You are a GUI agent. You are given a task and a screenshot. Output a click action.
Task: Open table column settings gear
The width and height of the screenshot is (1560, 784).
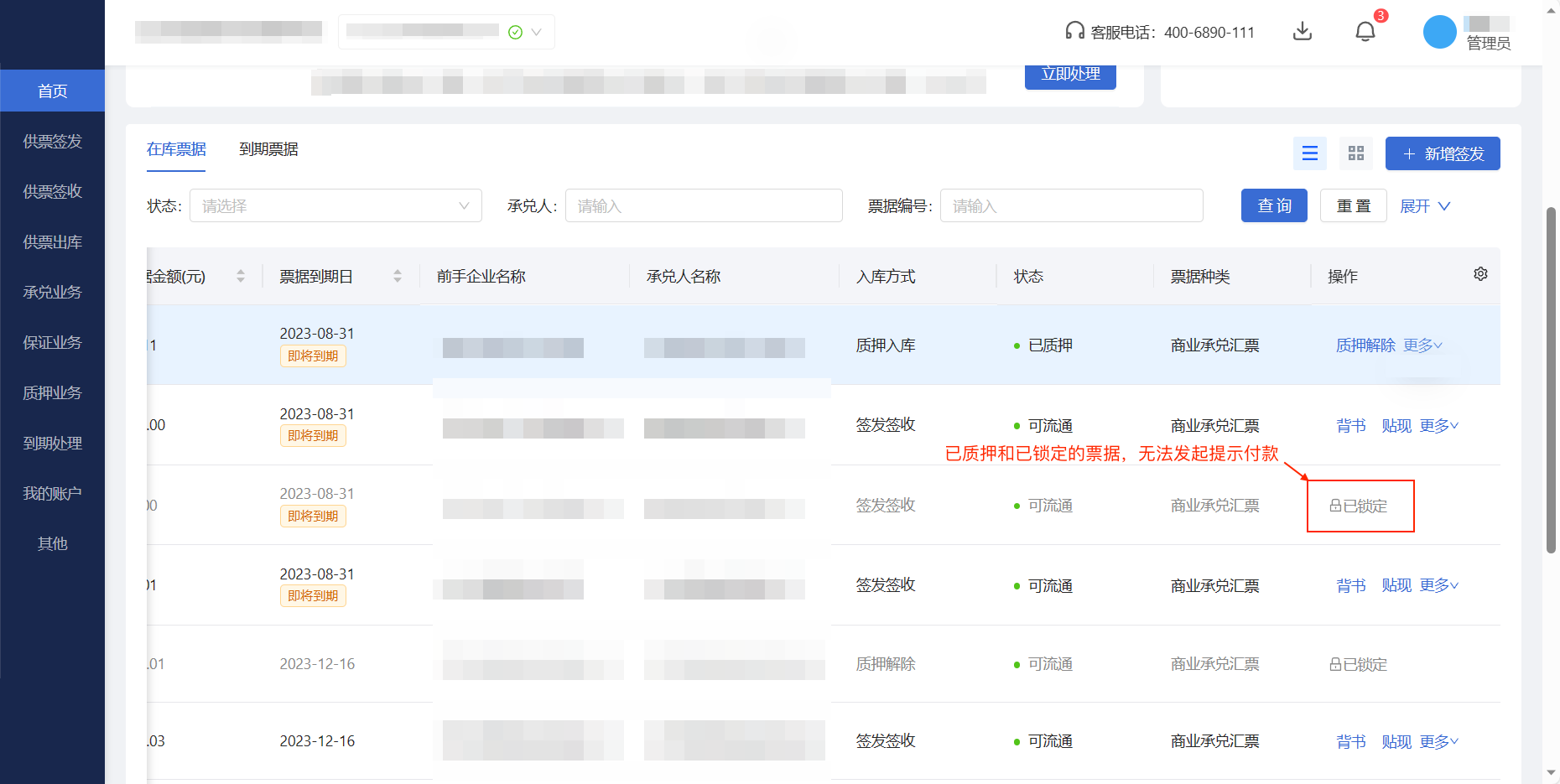[1480, 274]
